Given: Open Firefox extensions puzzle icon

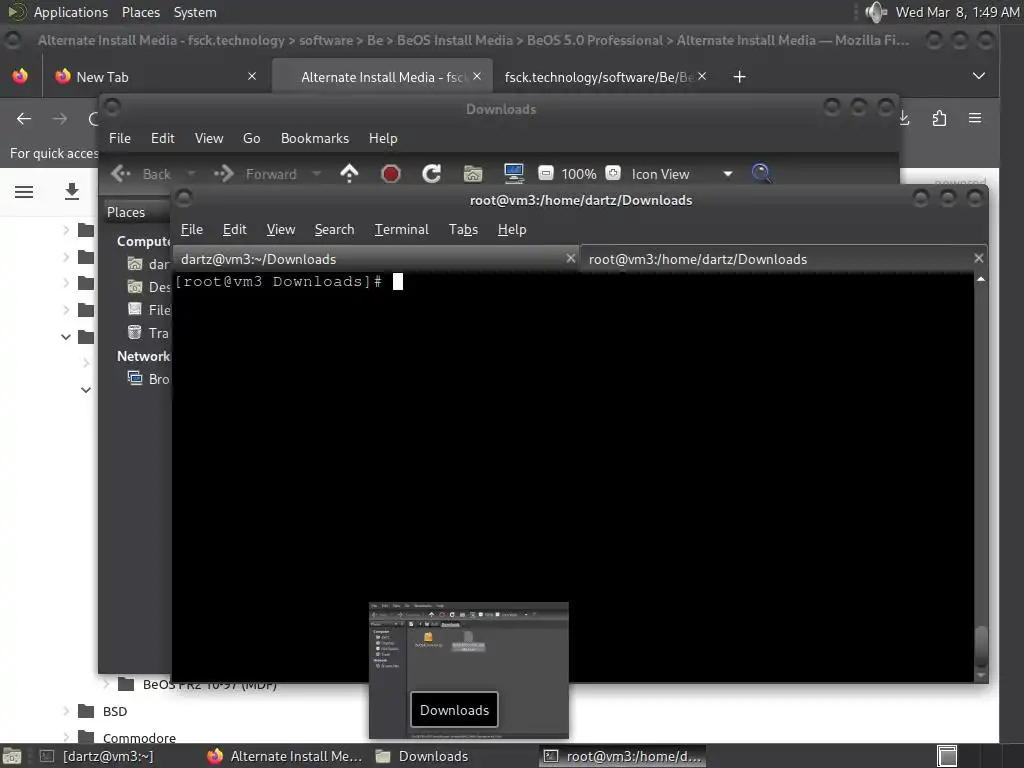Looking at the screenshot, I should click(939, 118).
